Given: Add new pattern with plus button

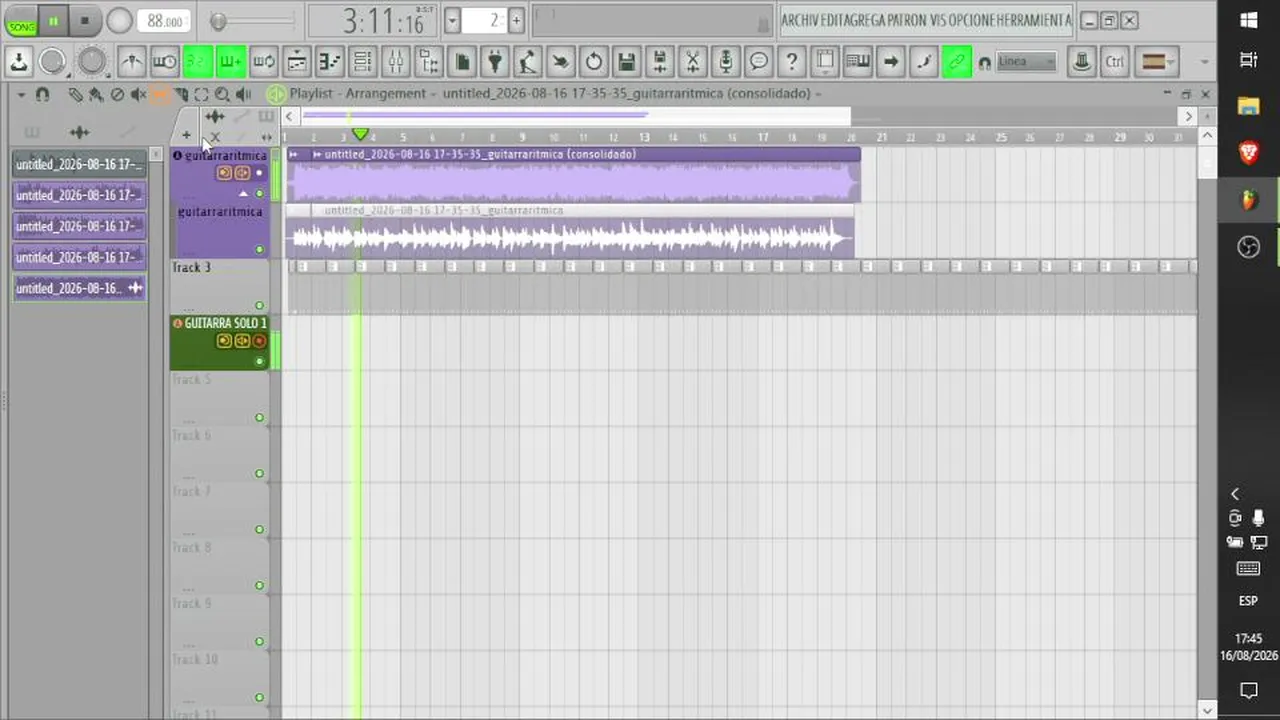Looking at the screenshot, I should (516, 20).
